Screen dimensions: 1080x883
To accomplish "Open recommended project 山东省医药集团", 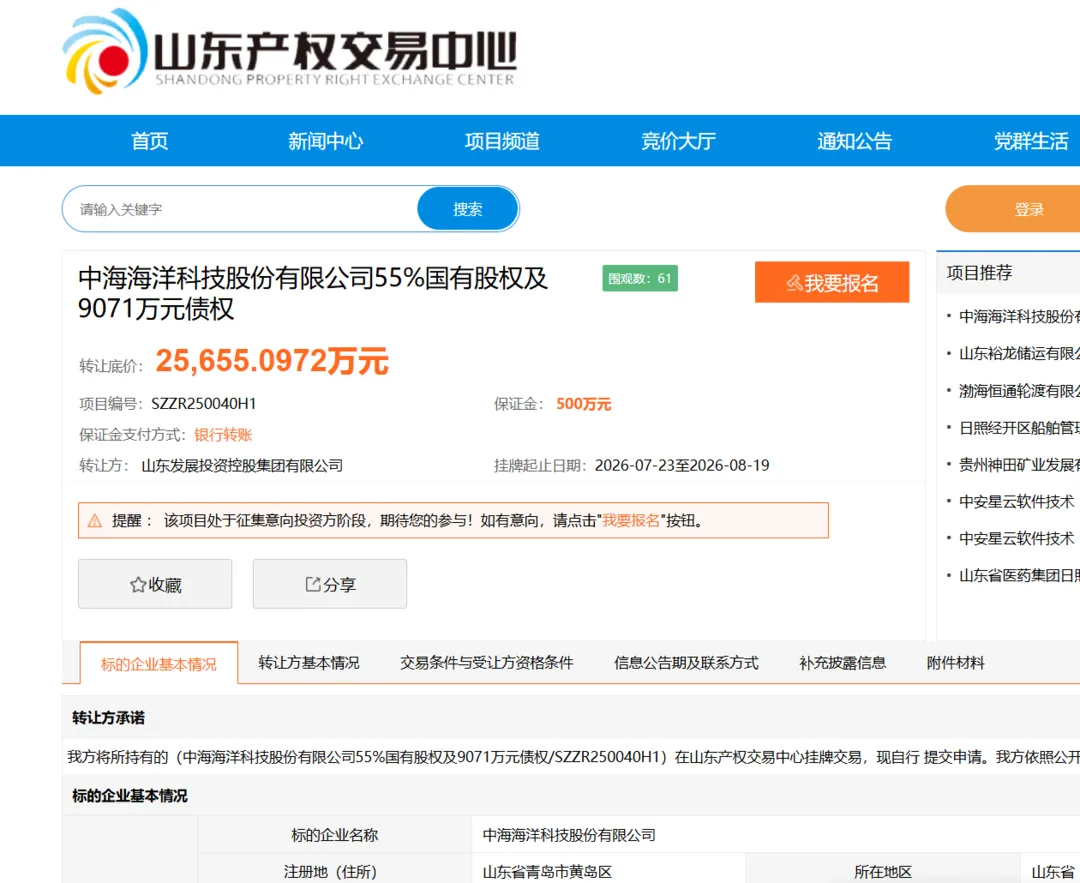I will tap(1019, 575).
